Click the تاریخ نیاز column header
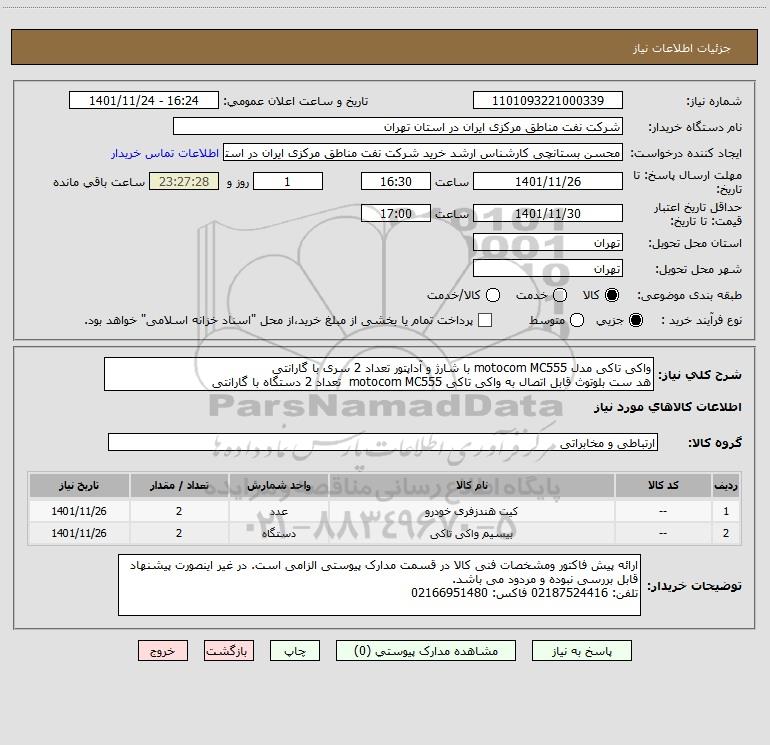The width and height of the screenshot is (770, 745). click(79, 485)
